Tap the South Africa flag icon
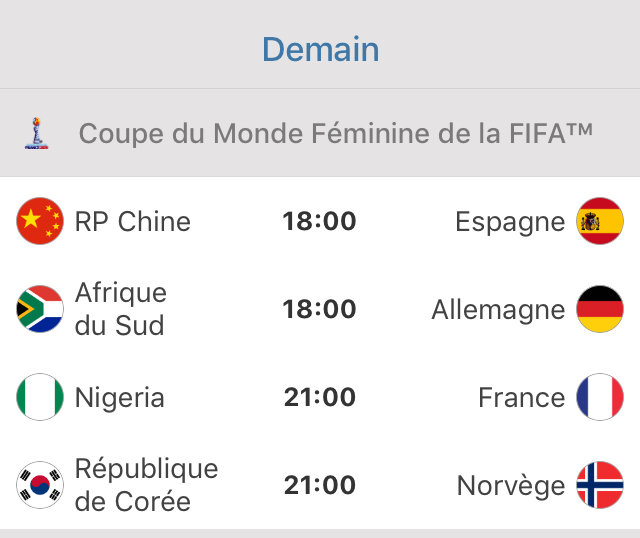 click(x=40, y=309)
